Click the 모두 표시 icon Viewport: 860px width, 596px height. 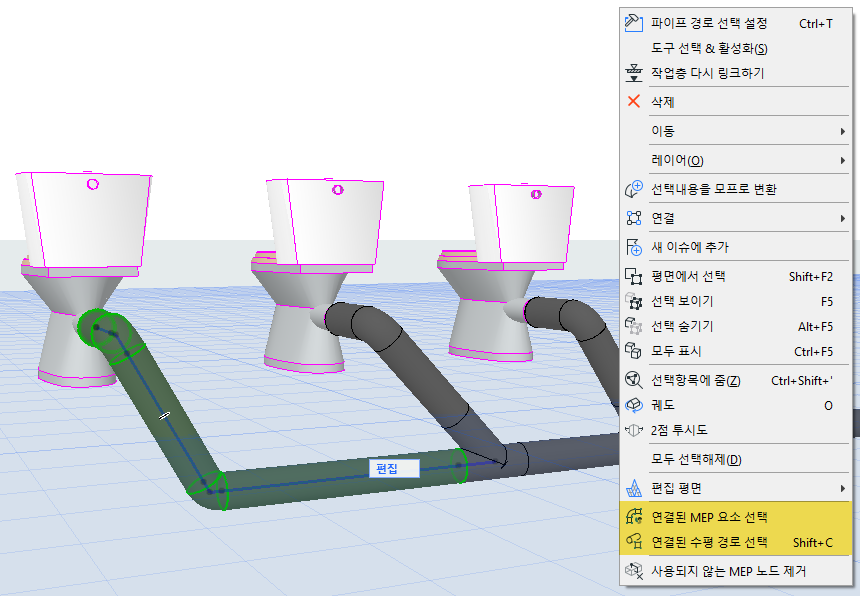coord(633,351)
